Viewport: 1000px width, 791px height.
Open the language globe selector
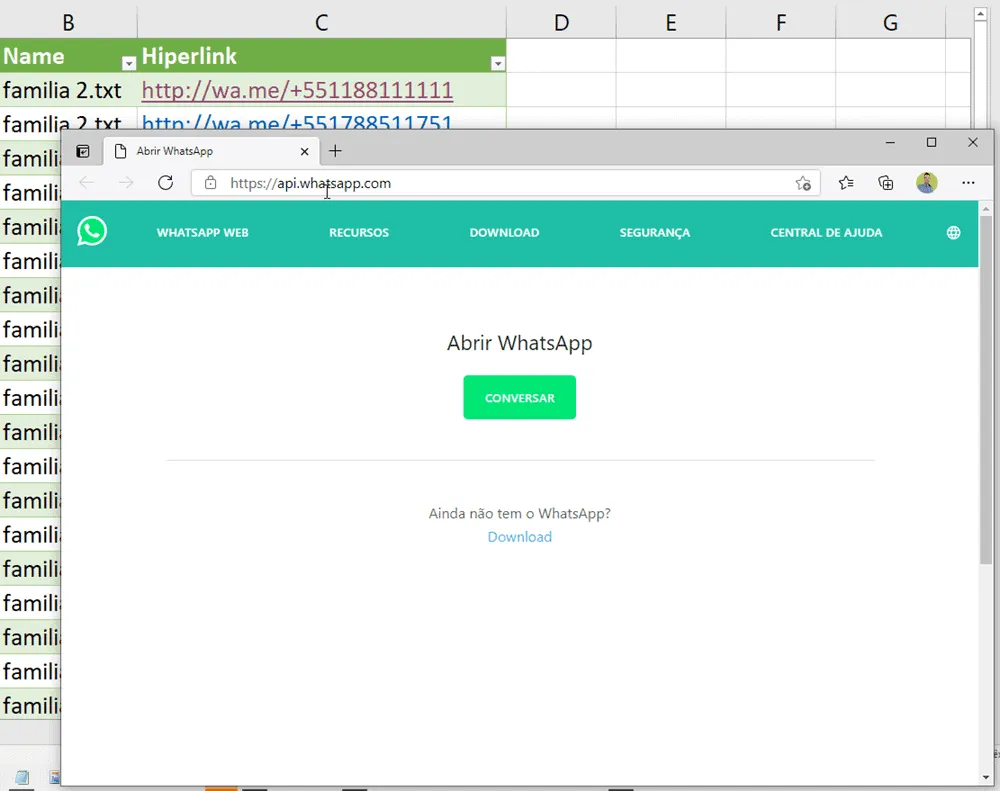pyautogui.click(x=953, y=233)
